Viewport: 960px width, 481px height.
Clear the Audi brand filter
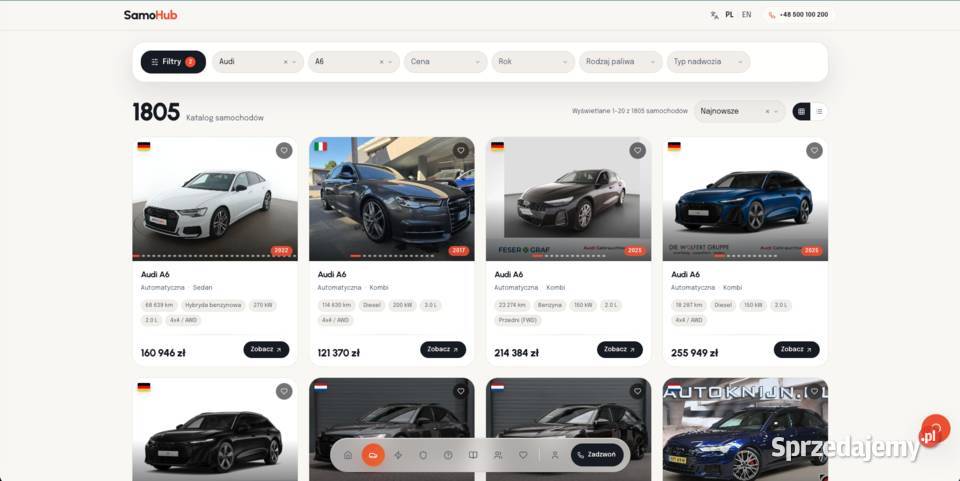point(285,62)
